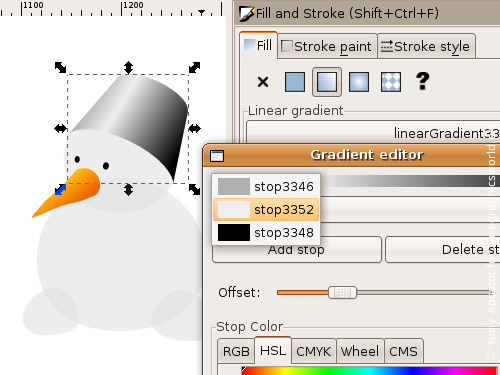Pick stop3348 black stop entry
This screenshot has height=375, width=500.
pos(266,232)
